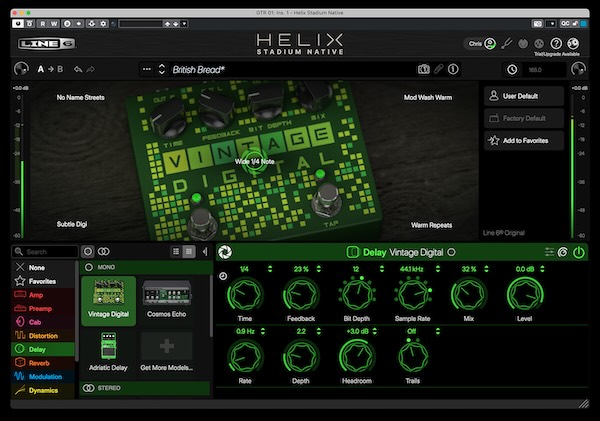This screenshot has height=421, width=600.
Task: Adjust Bit Depth 12 stepper arrows
Action: pos(382,269)
